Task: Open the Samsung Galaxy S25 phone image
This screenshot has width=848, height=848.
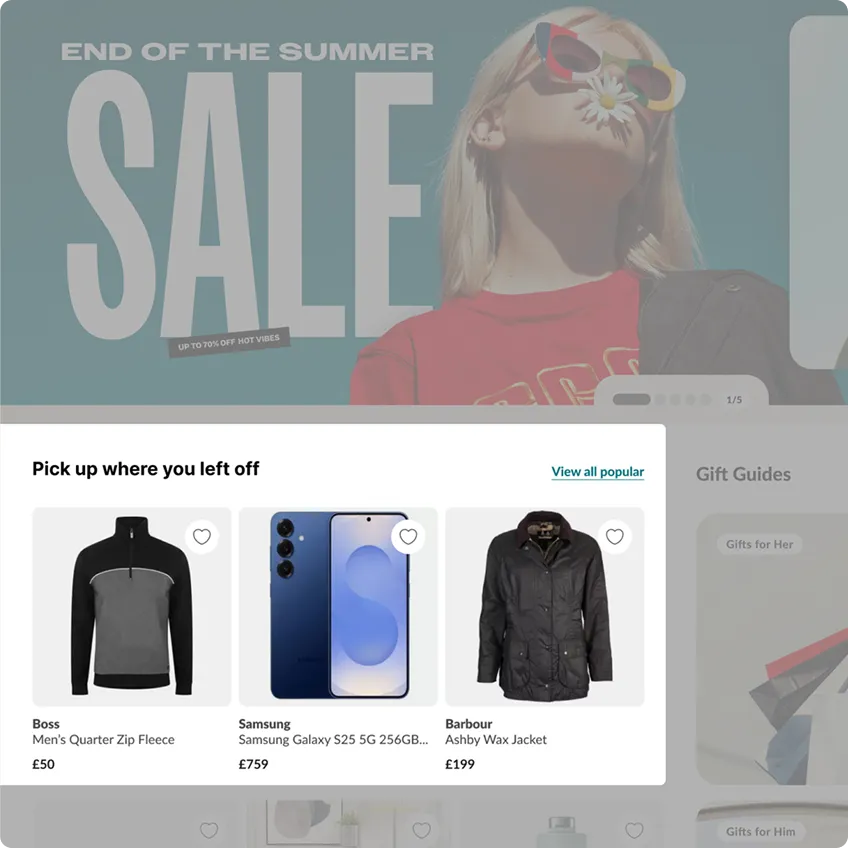Action: 338,606
